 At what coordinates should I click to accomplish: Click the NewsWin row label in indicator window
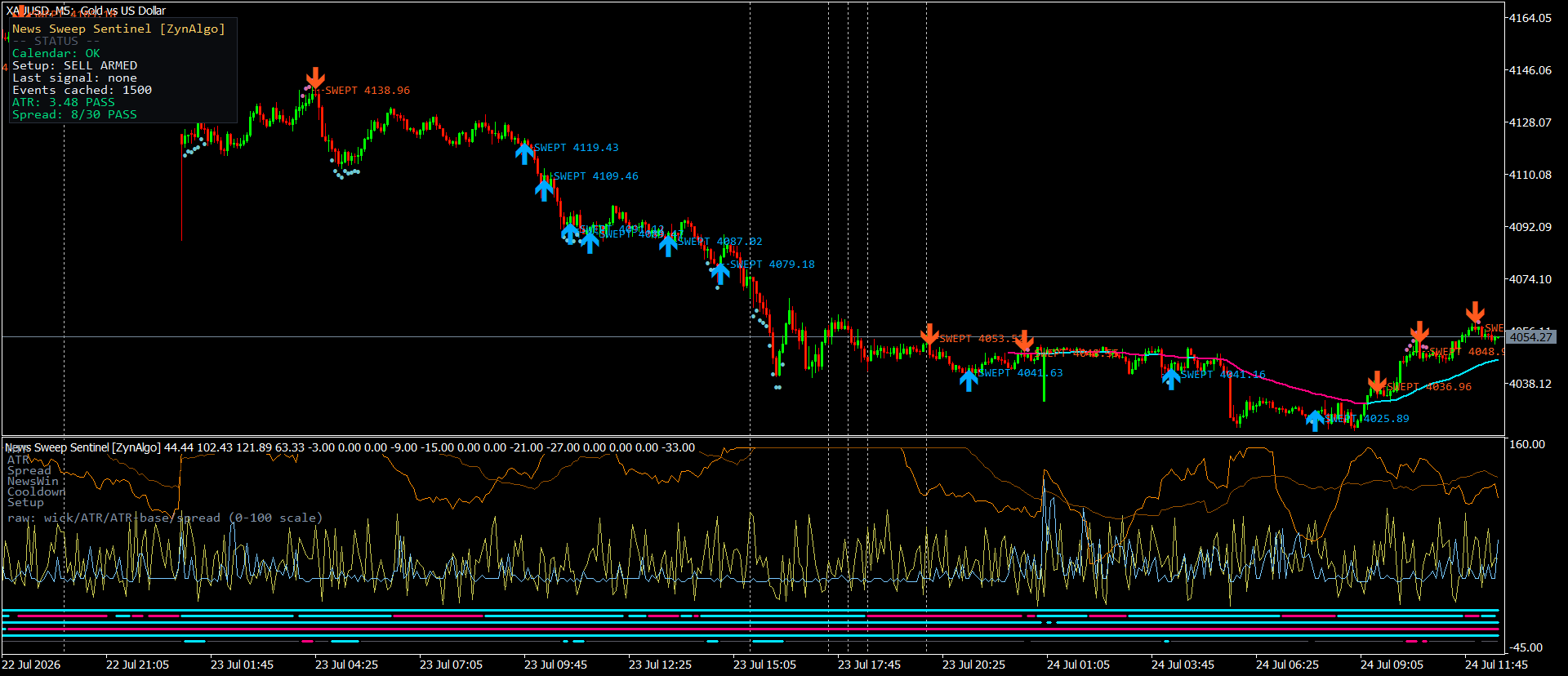33,481
